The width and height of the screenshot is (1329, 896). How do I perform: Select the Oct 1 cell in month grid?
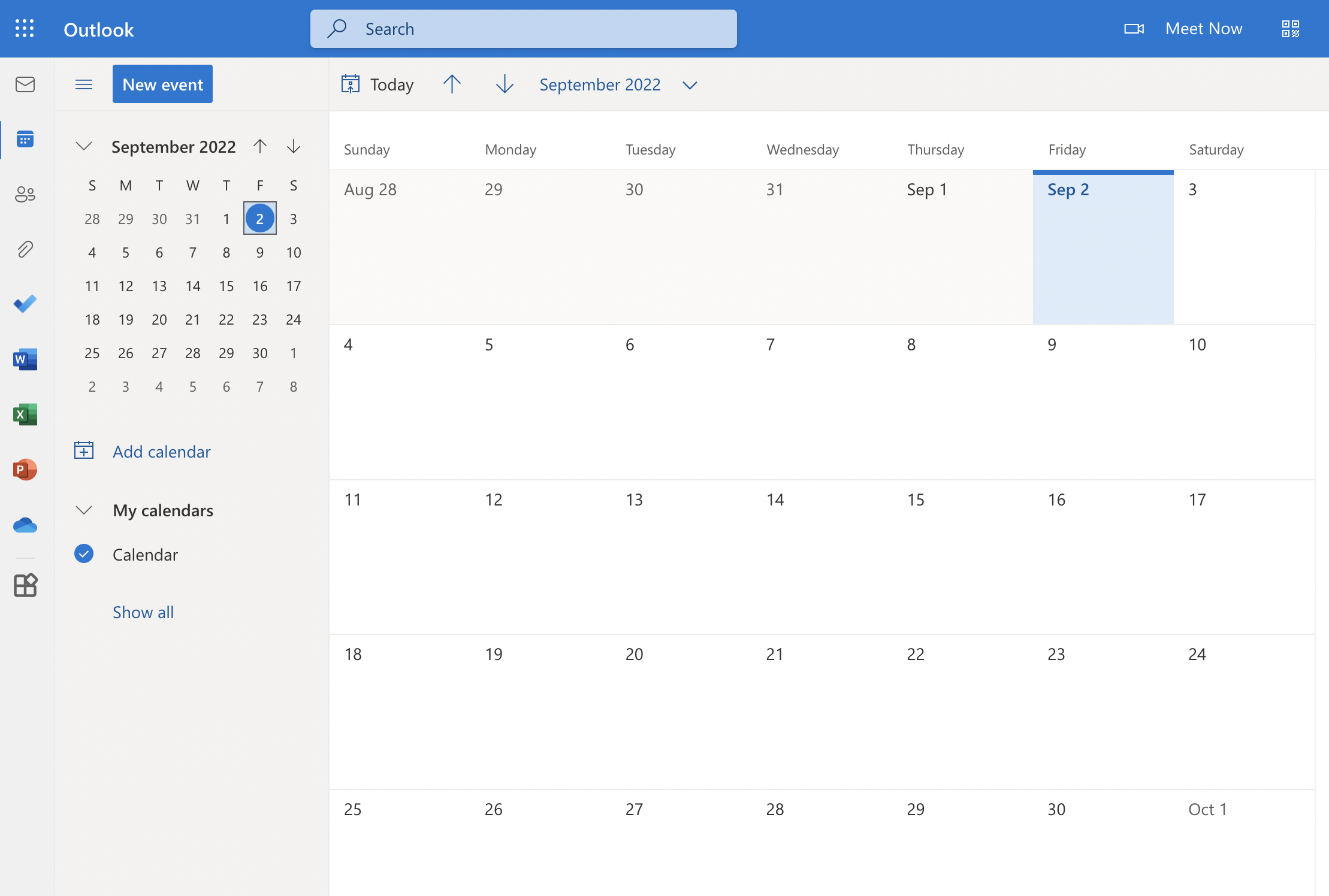click(1245, 843)
